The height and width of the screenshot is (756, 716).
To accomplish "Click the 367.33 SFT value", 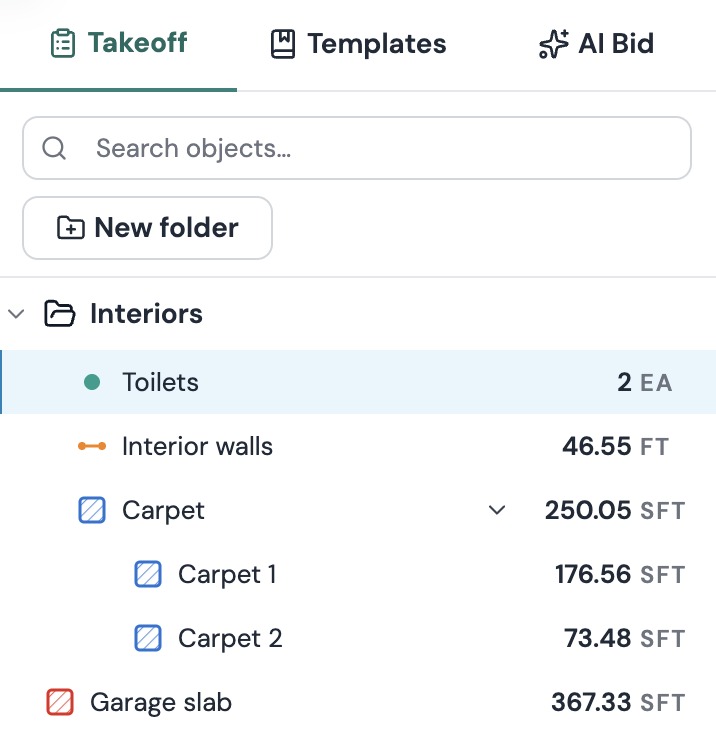I will pos(618,702).
